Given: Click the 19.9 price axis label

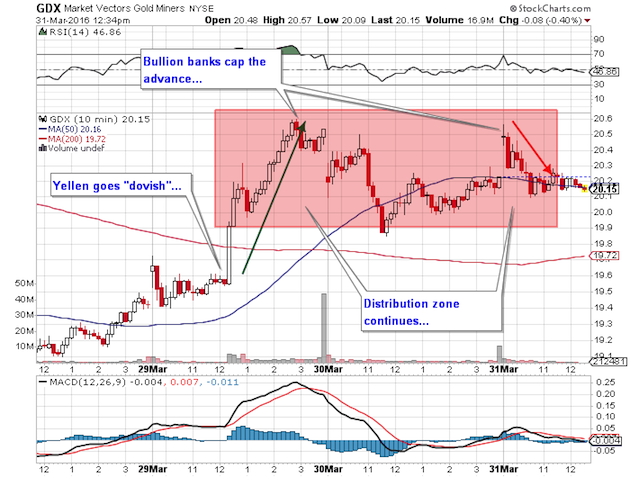Looking at the screenshot, I should (x=603, y=228).
